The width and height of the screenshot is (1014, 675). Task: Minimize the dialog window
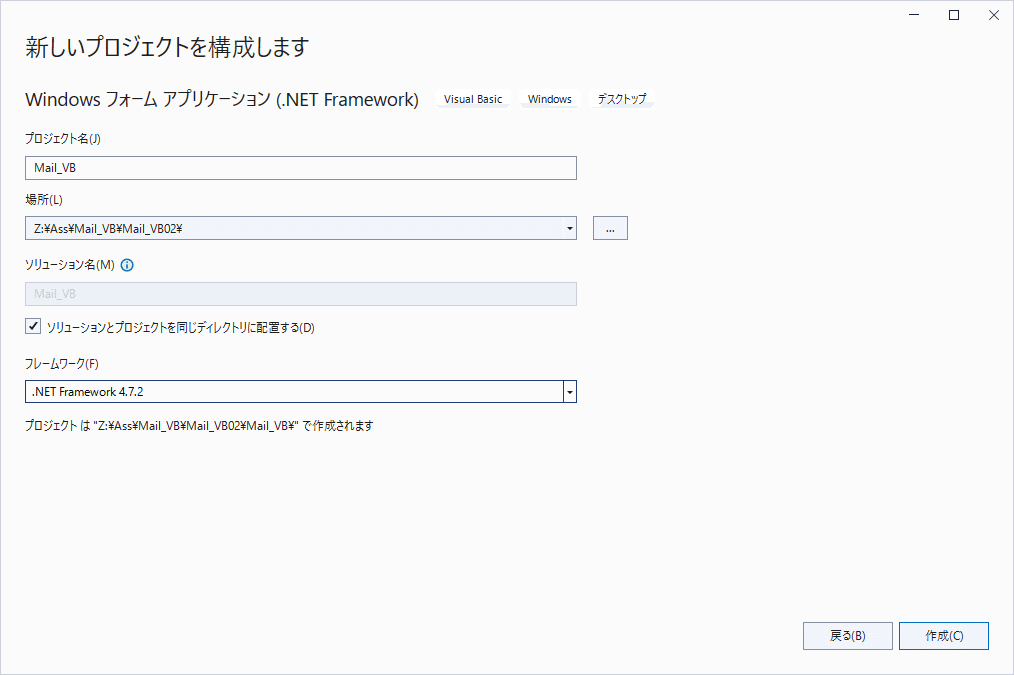914,15
